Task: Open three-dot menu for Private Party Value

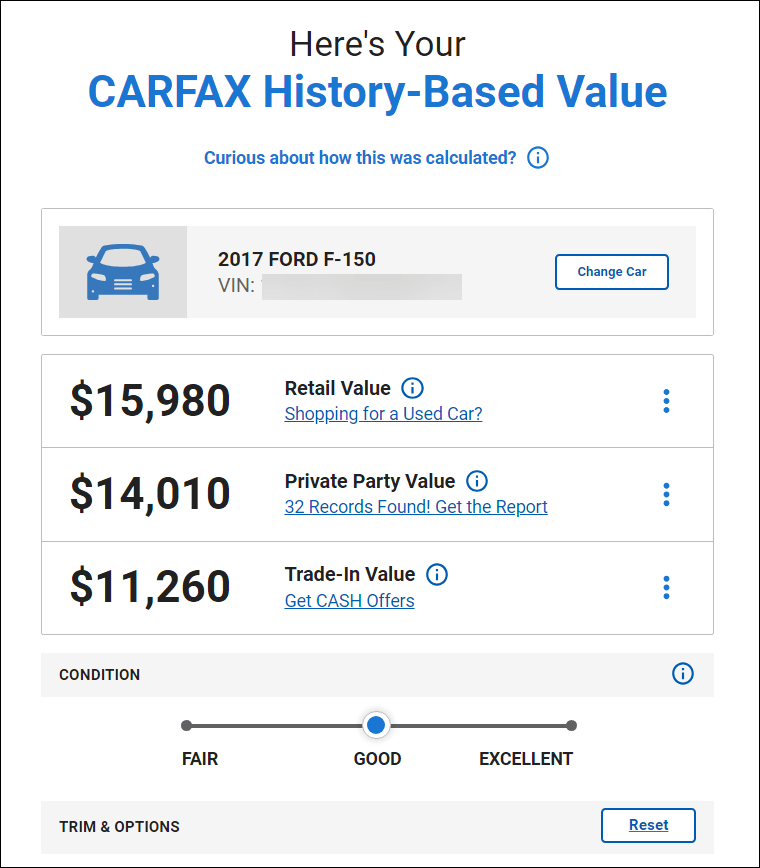Action: click(666, 494)
